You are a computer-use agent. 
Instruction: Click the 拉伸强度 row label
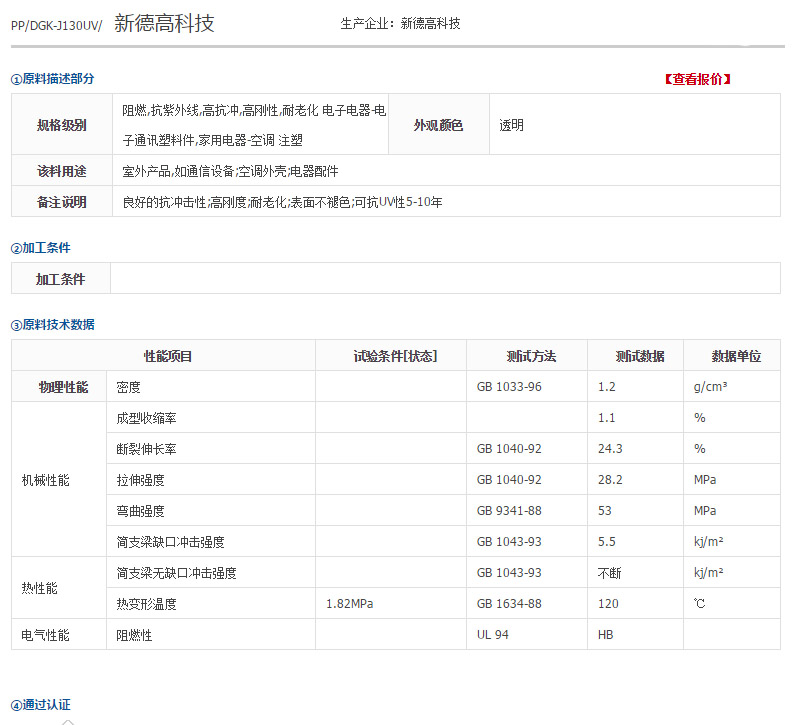pos(140,480)
